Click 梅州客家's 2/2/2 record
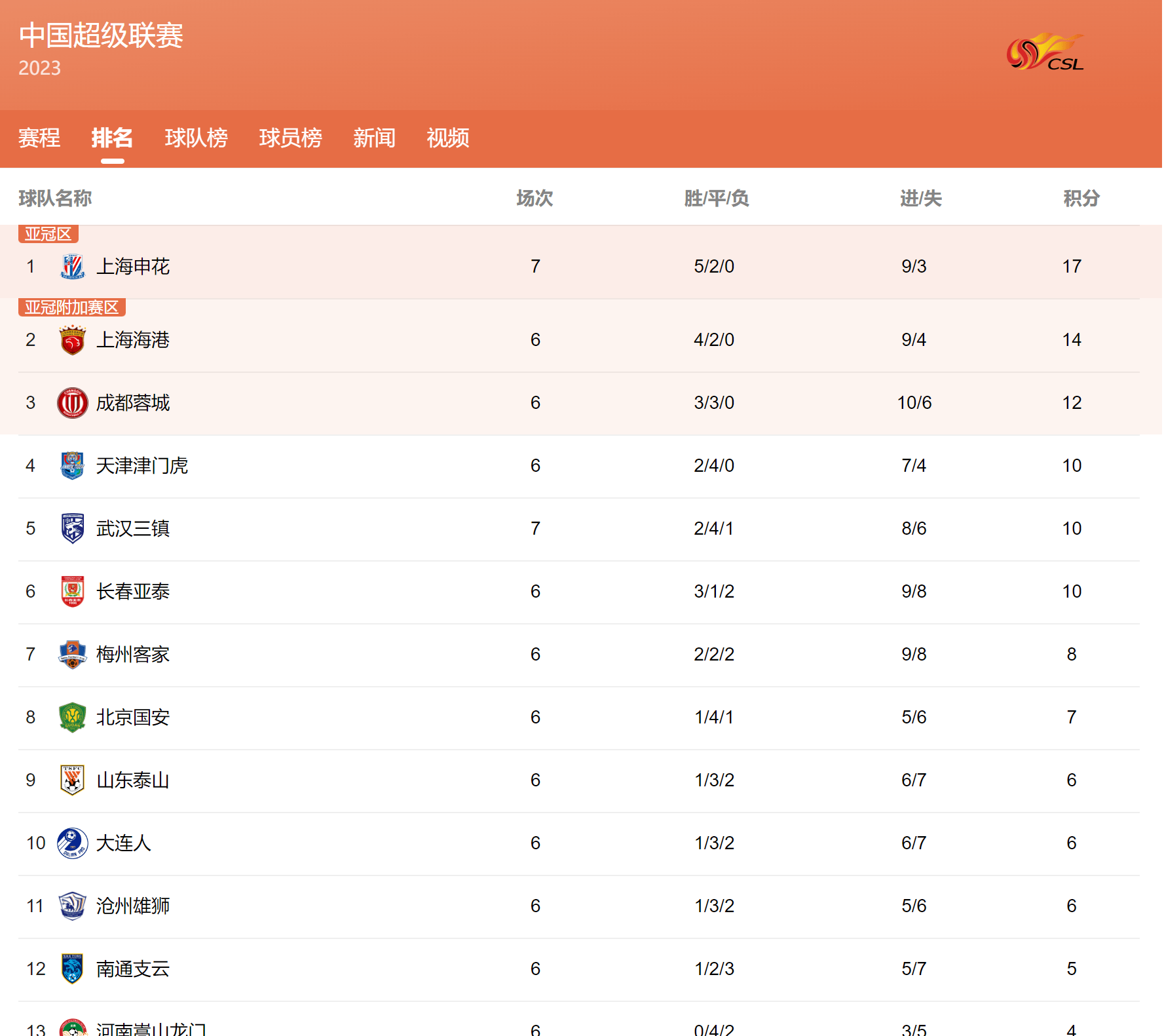 [x=714, y=655]
